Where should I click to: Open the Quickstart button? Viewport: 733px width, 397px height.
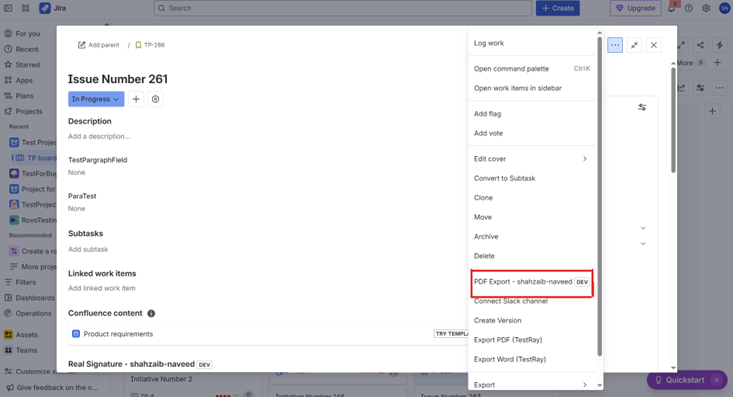tap(680, 380)
